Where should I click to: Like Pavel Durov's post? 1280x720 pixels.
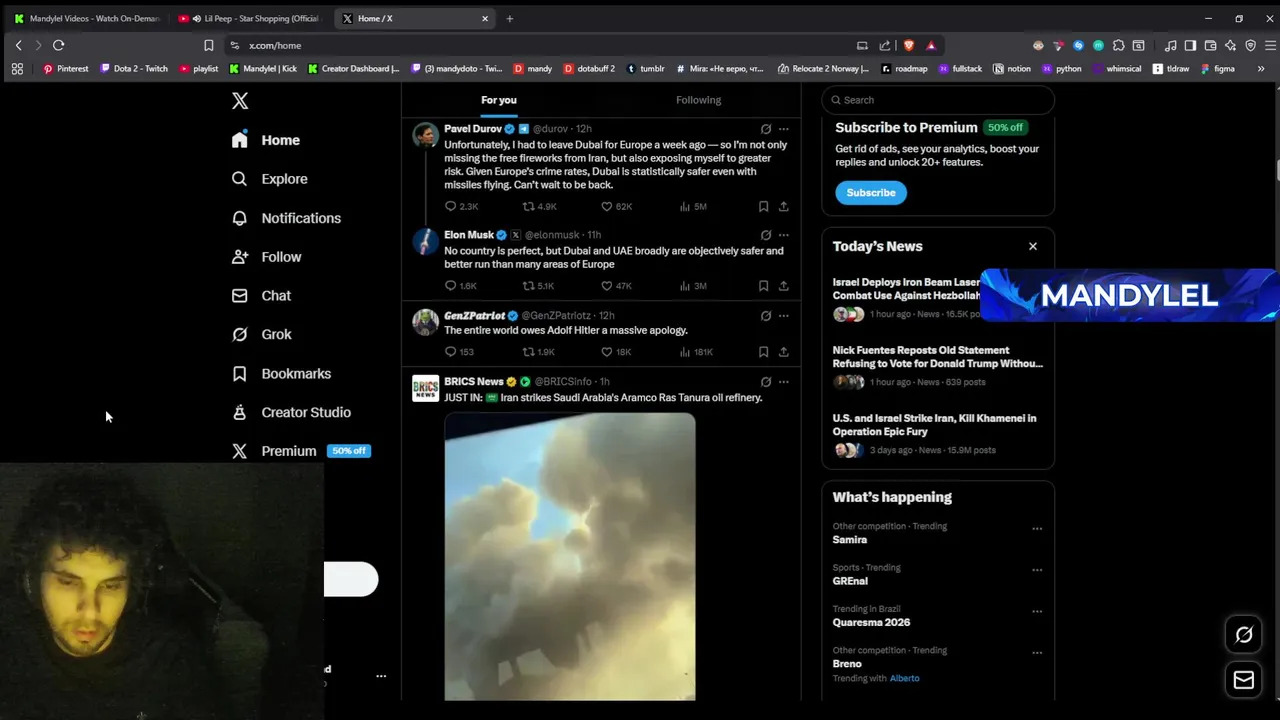(x=616, y=207)
